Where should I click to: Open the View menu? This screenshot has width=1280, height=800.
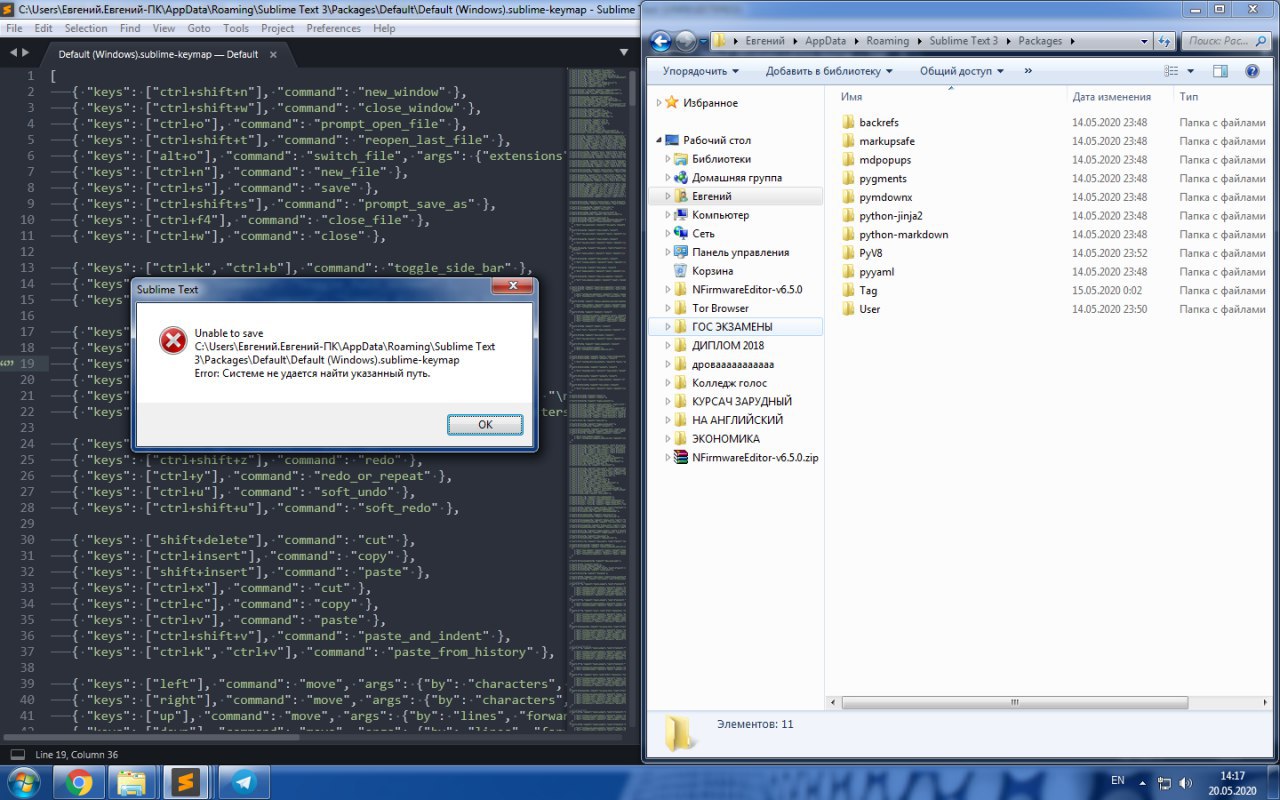pos(164,28)
